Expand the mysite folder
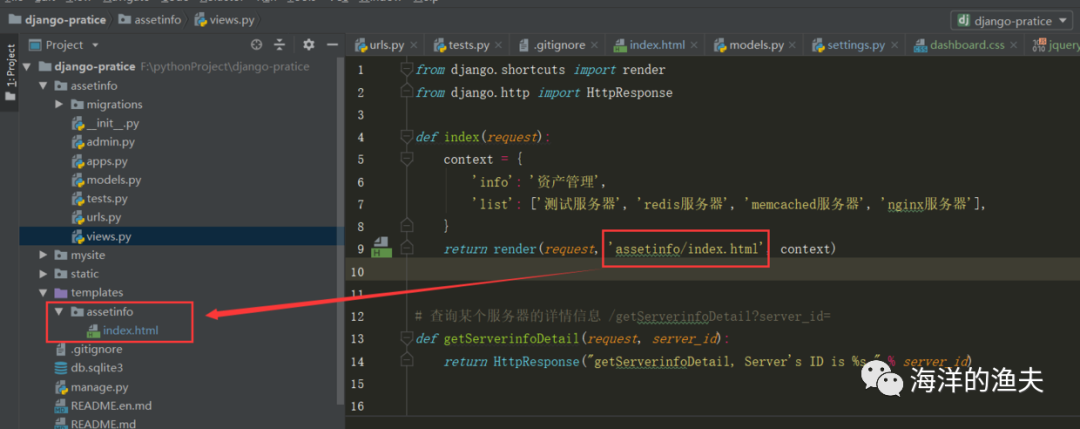 tap(43, 255)
